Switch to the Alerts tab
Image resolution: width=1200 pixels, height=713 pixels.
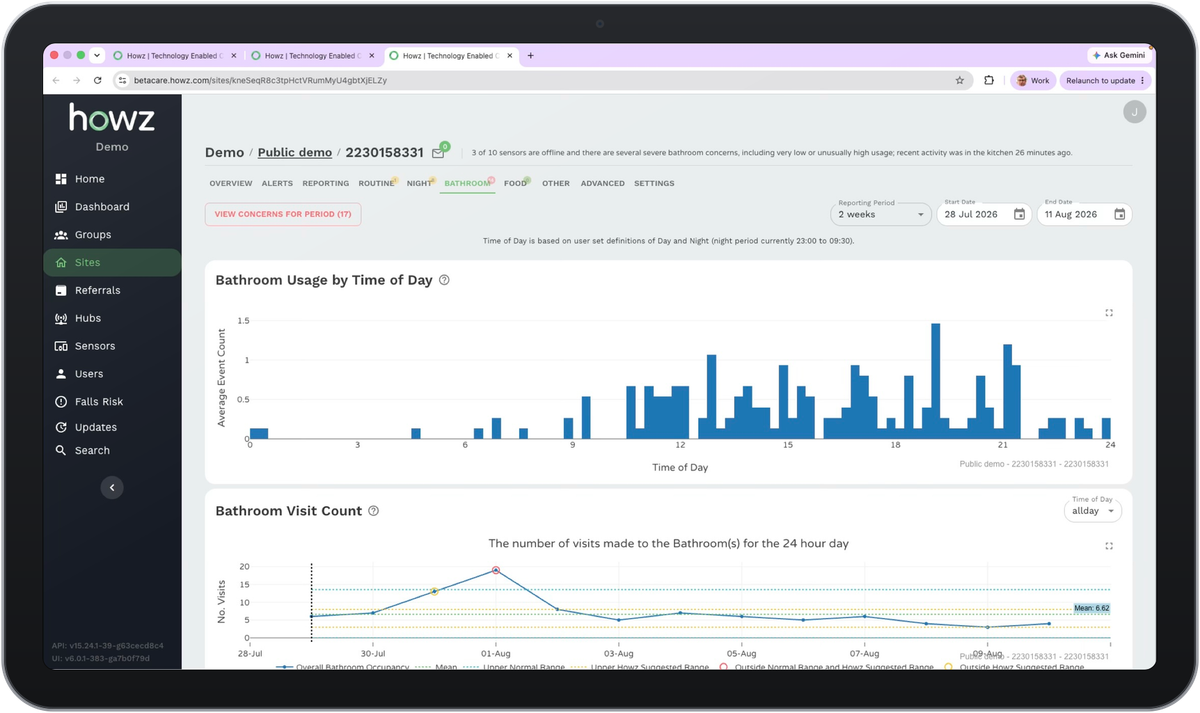click(x=277, y=184)
